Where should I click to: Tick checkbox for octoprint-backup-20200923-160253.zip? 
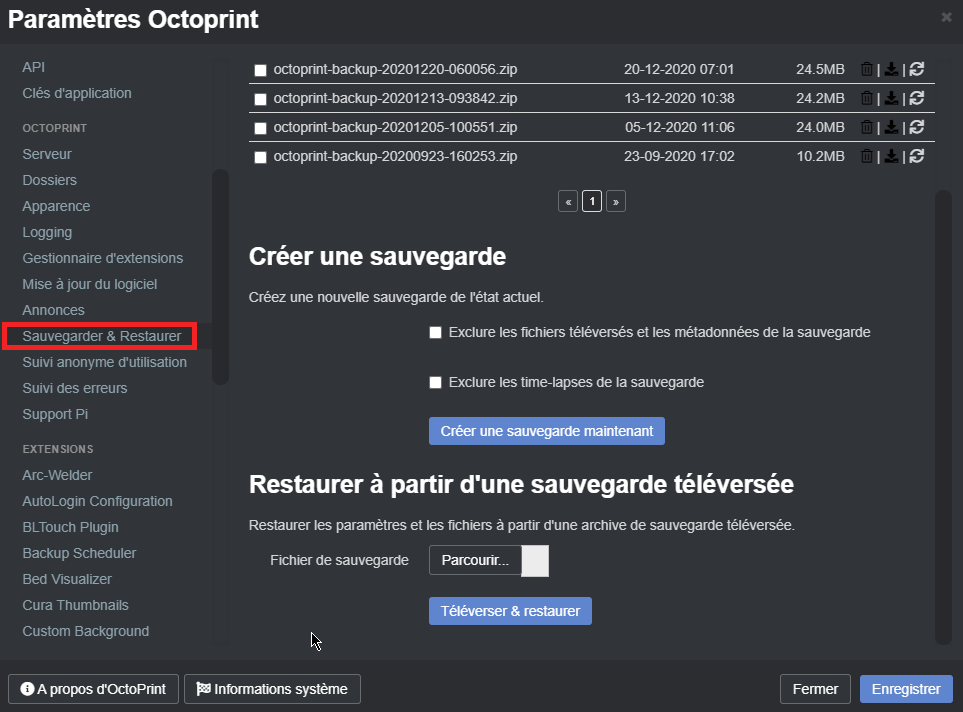click(x=260, y=157)
